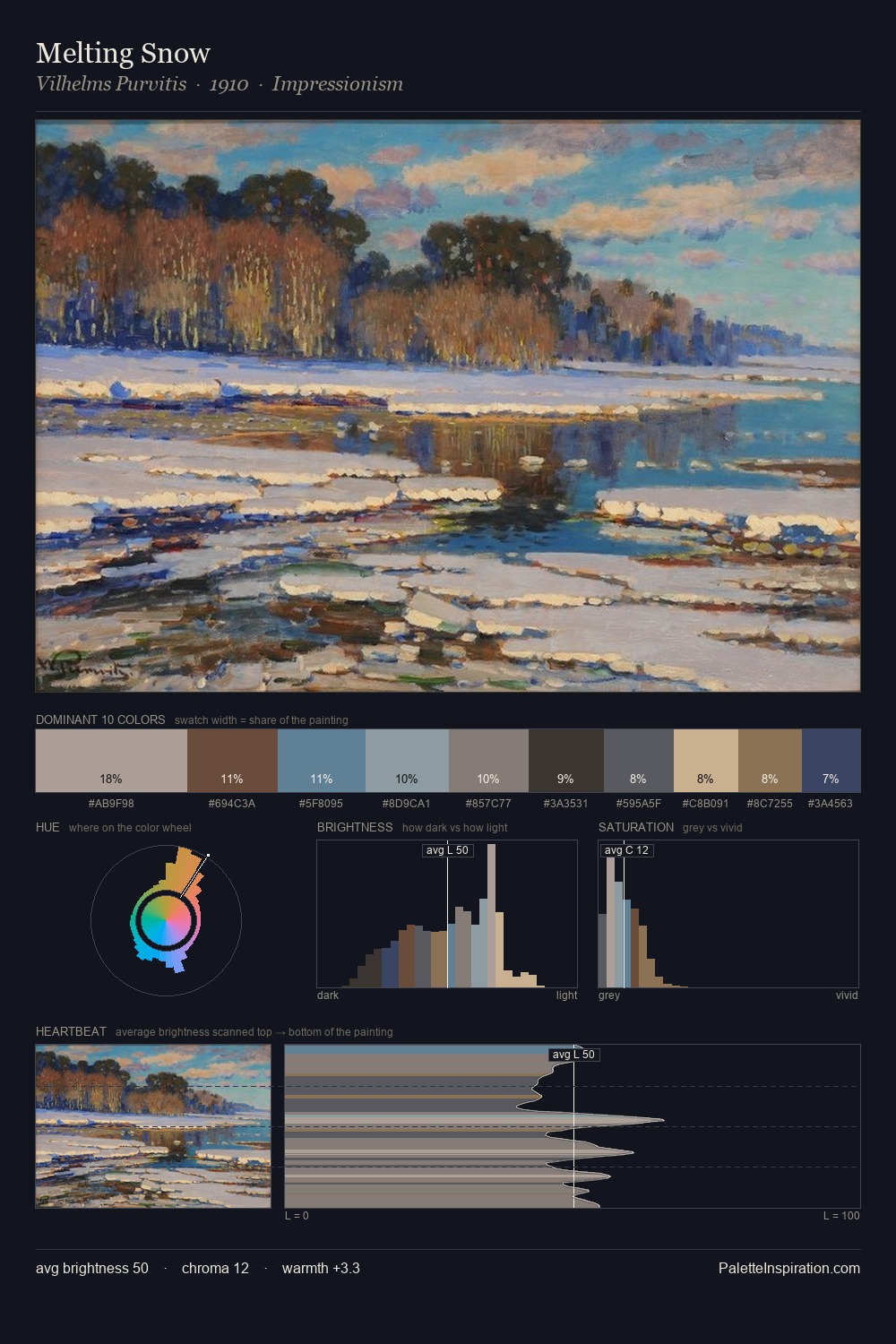Click the avg brightness 50 footer text
Image resolution: width=896 pixels, height=1344 pixels.
pos(92,1268)
